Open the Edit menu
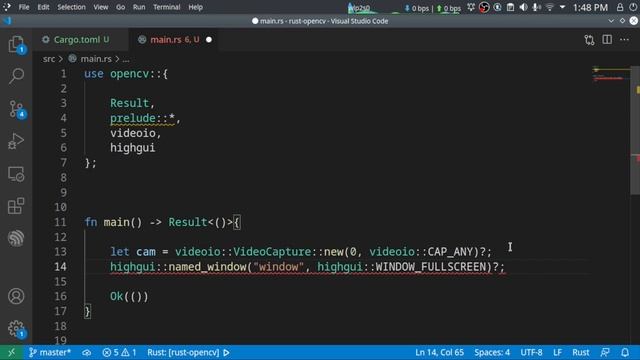The width and height of the screenshot is (640, 360). point(43,7)
